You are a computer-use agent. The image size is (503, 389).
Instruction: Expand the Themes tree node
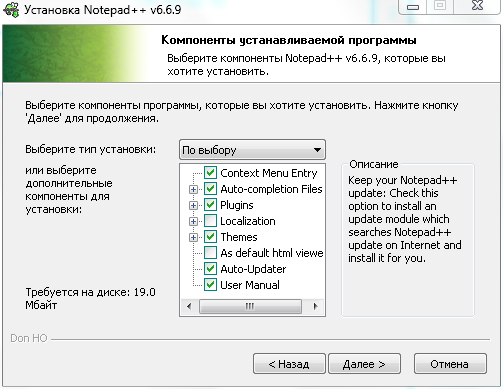193,237
